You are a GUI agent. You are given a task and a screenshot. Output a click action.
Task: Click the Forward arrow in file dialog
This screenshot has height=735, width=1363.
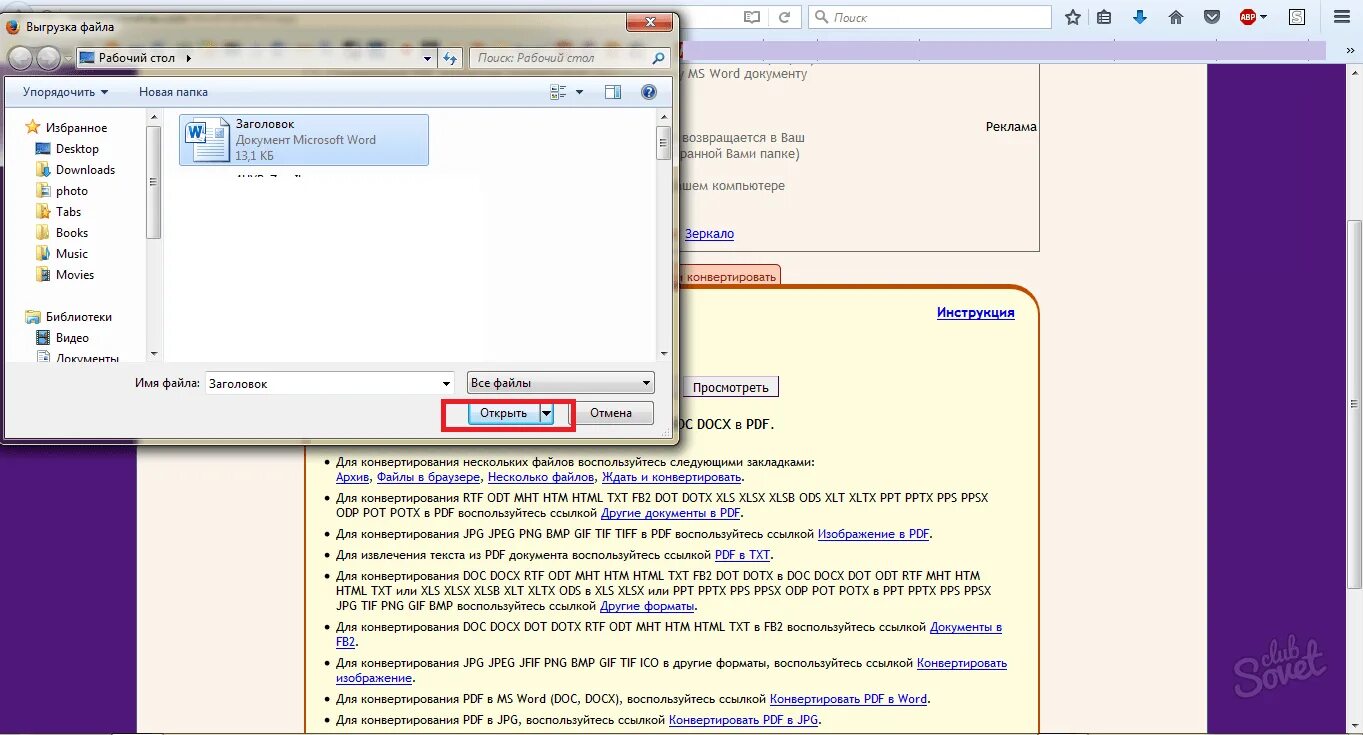pos(48,58)
